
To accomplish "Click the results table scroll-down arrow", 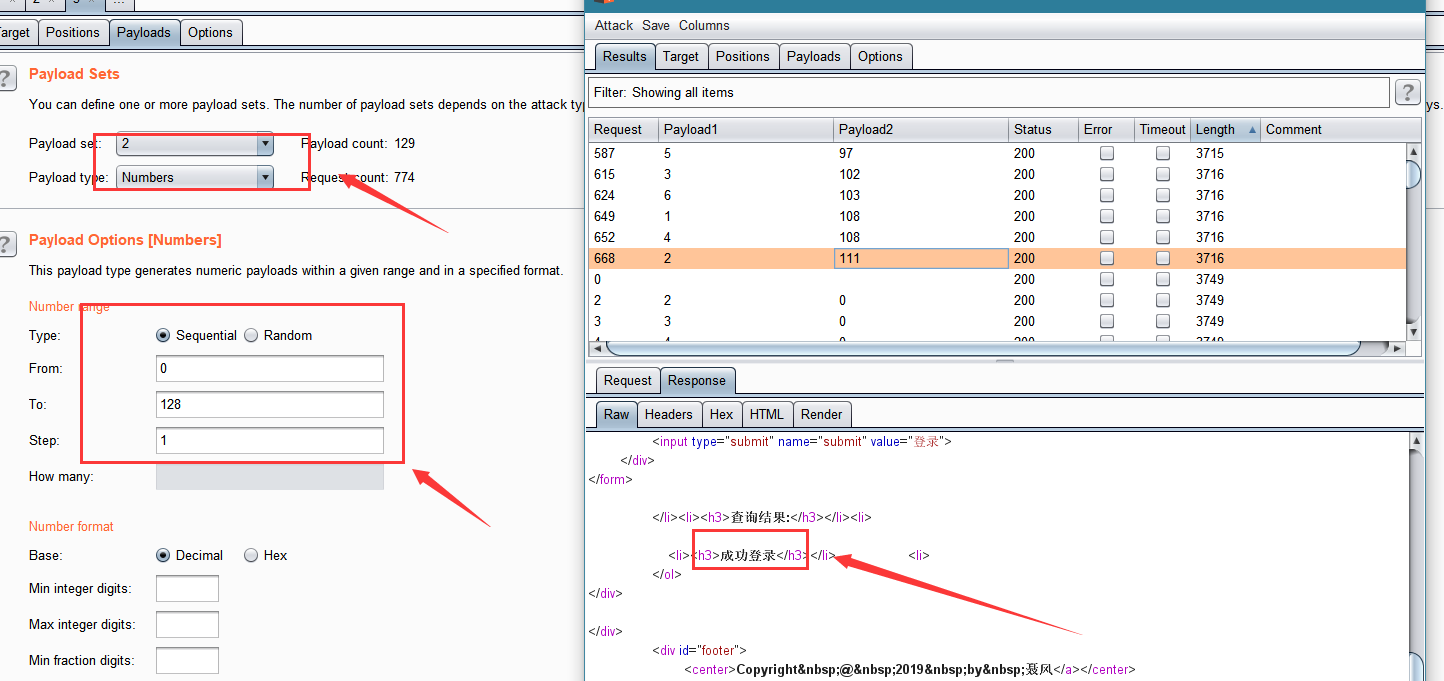I will point(1413,331).
